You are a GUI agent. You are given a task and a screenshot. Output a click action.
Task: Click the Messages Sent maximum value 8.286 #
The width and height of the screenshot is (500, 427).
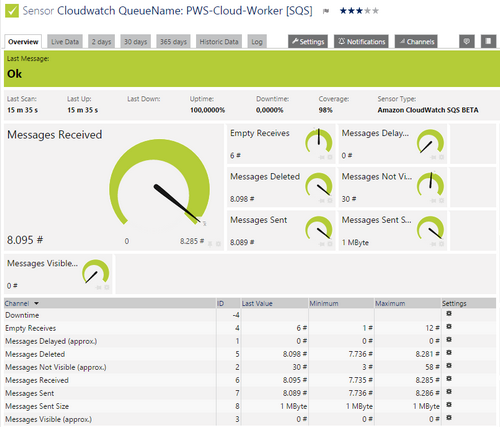click(x=428, y=393)
